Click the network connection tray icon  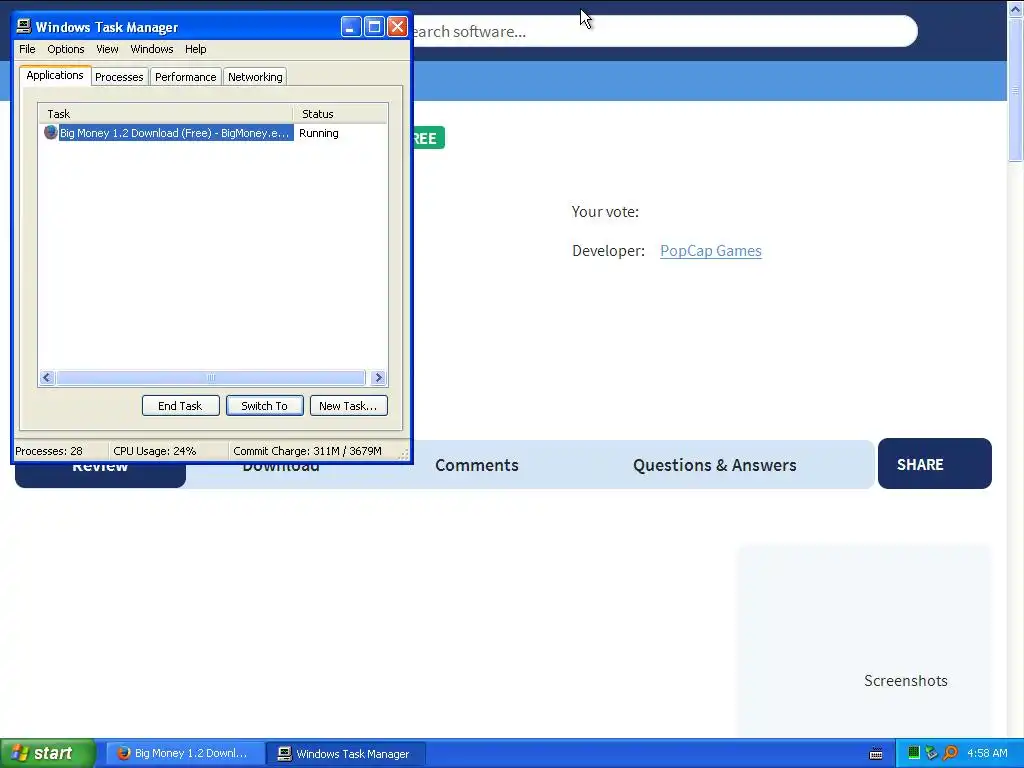[x=932, y=753]
